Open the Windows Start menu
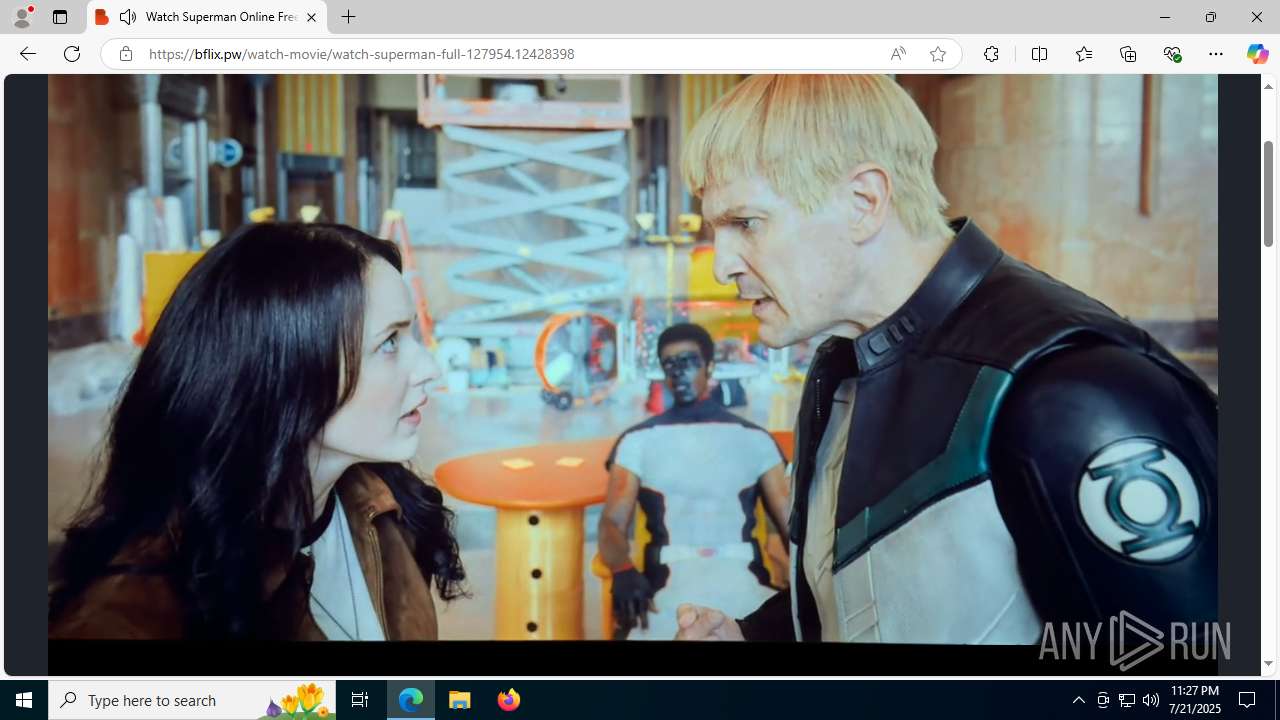Image resolution: width=1280 pixels, height=720 pixels. tap(24, 700)
